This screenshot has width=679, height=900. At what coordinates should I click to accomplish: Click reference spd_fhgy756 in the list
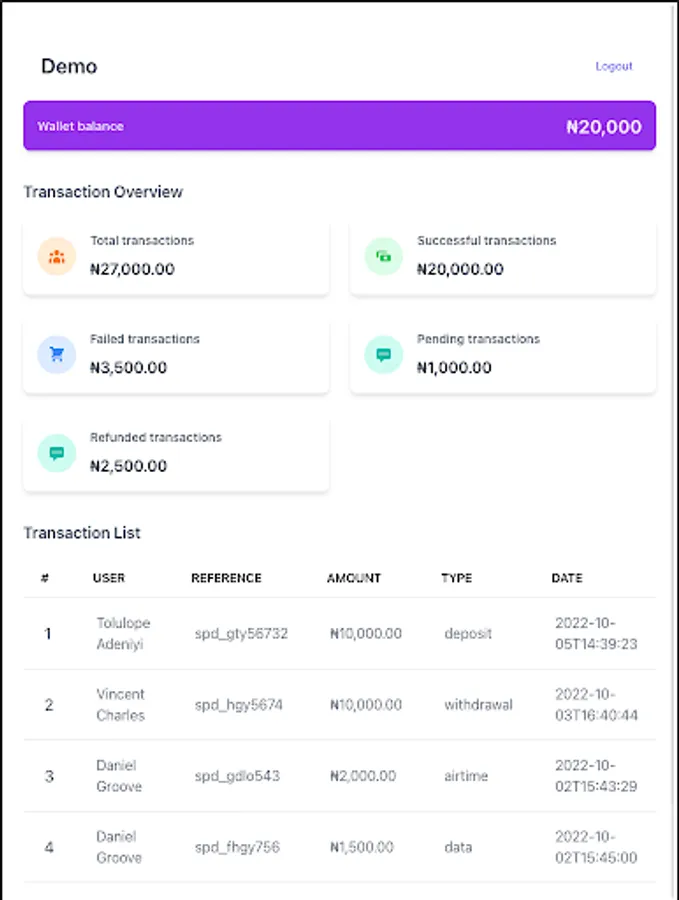pyautogui.click(x=237, y=847)
